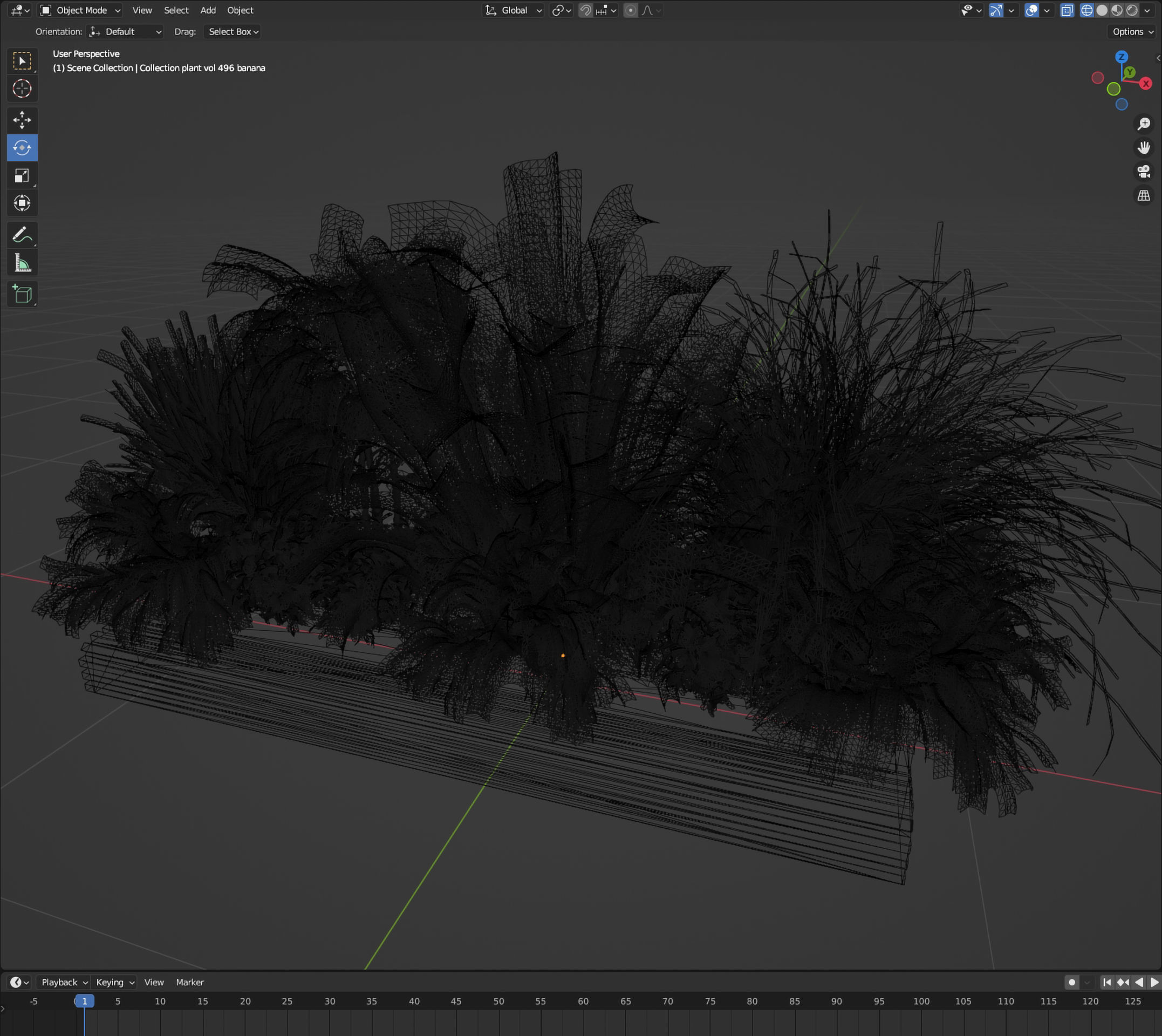This screenshot has width=1162, height=1036.
Task: Choose the Measure ruler tool
Action: (x=22, y=262)
